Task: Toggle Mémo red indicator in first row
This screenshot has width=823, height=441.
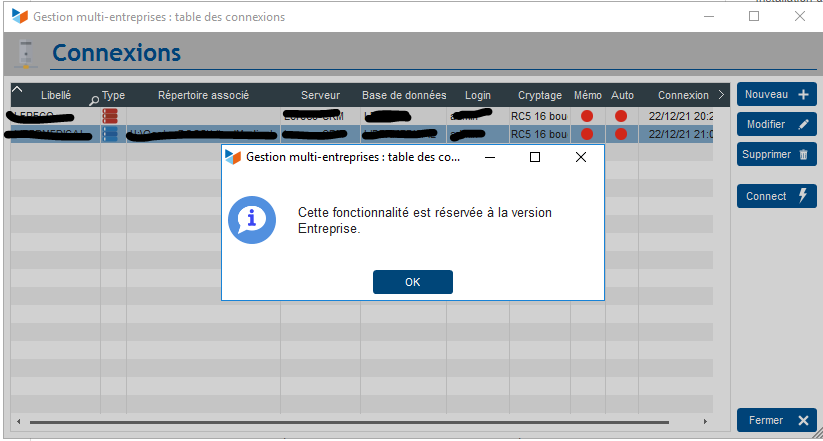Action: point(587,116)
